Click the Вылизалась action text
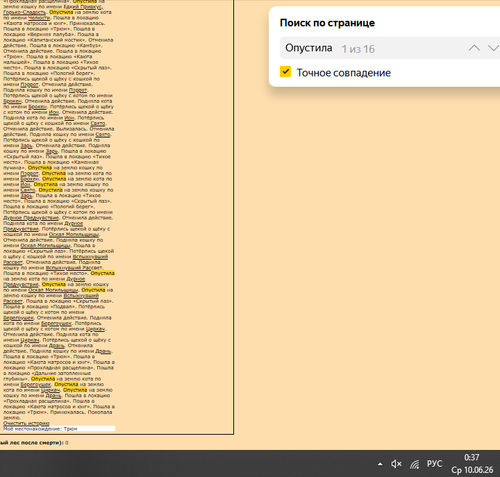The height and width of the screenshot is (477, 500). 72,129
